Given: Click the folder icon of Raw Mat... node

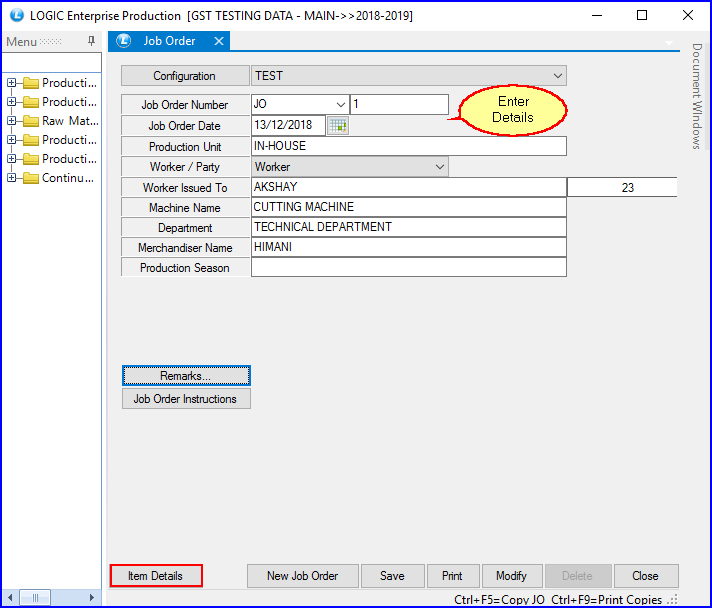Looking at the screenshot, I should [30, 121].
